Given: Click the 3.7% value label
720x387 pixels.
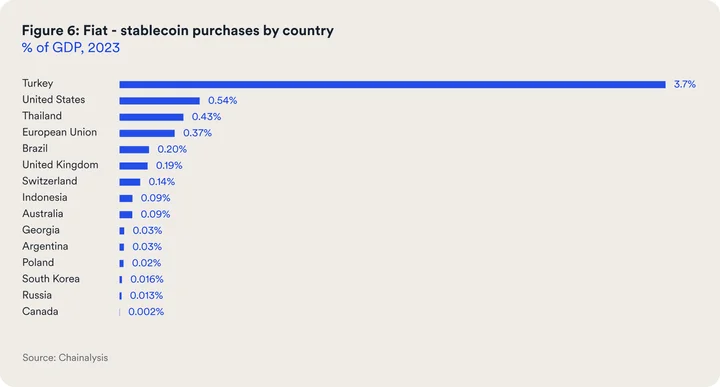Looking at the screenshot, I should pos(685,84).
